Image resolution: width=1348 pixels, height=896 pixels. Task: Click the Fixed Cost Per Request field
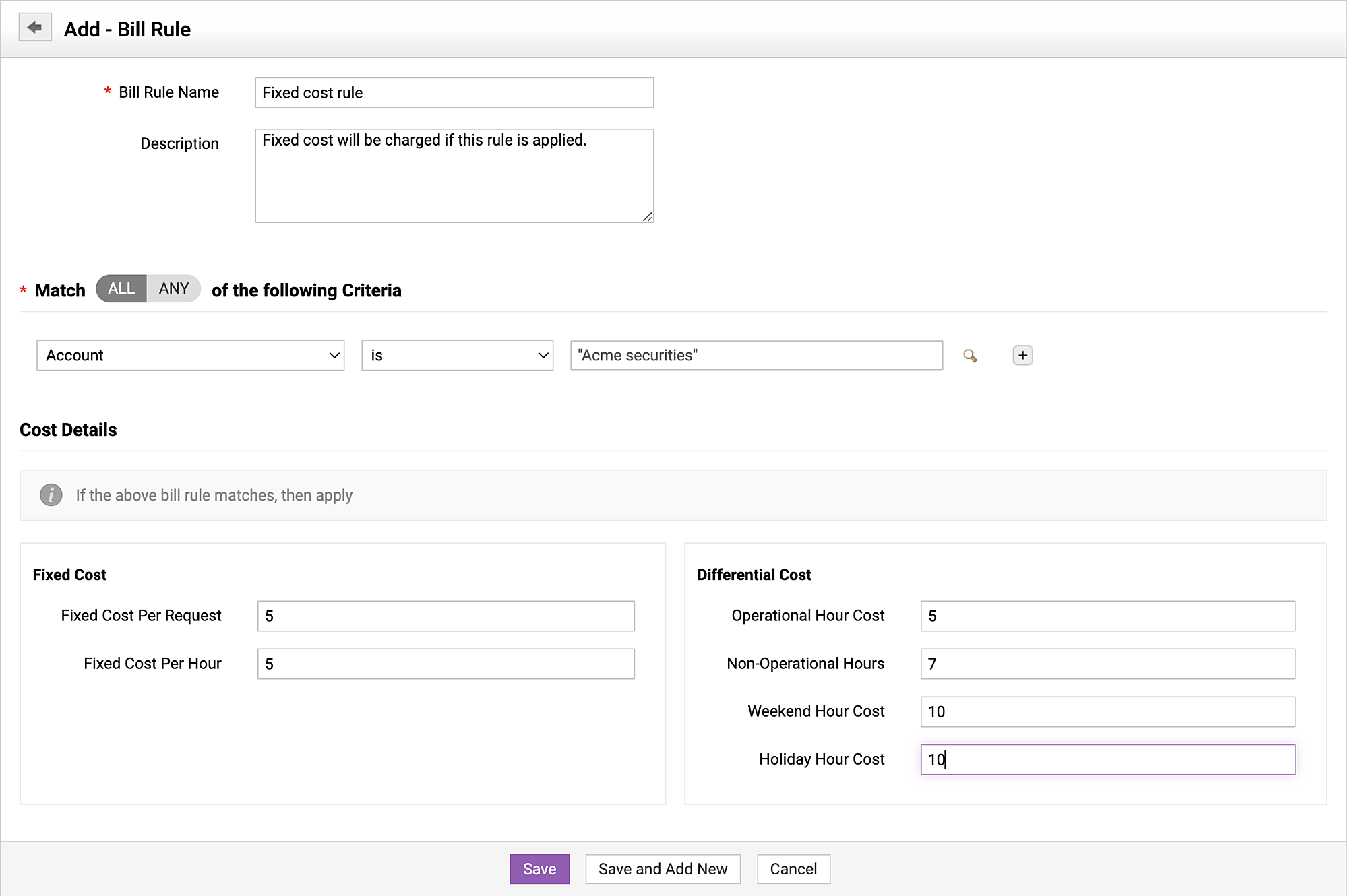(x=446, y=616)
